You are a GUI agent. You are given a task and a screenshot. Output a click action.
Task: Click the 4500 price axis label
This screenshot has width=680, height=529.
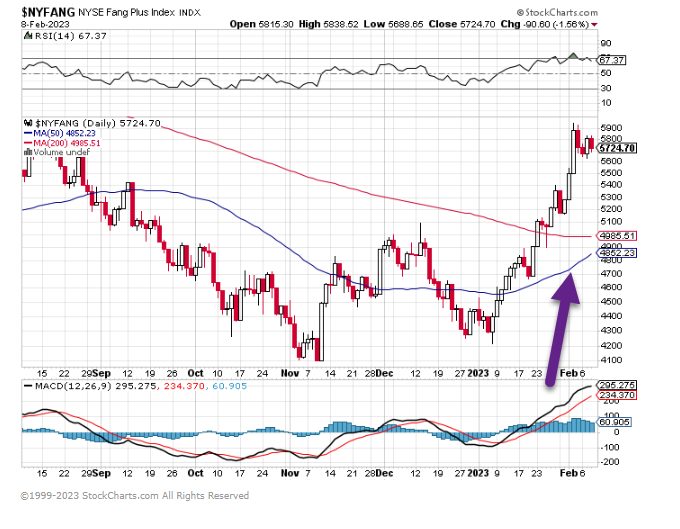(x=611, y=301)
